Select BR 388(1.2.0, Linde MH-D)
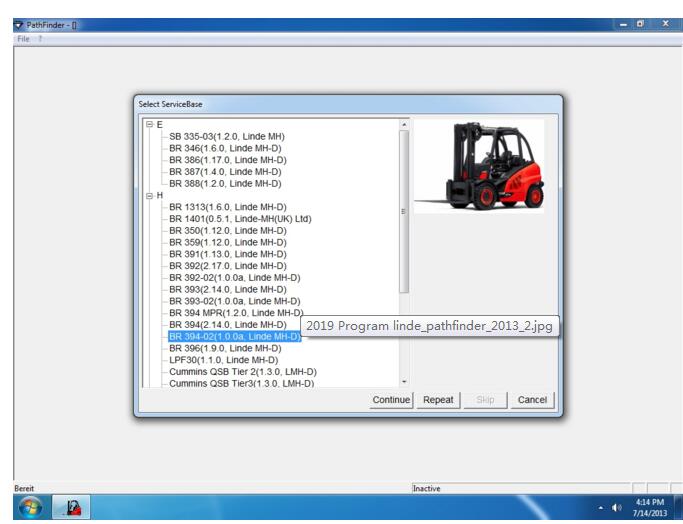This screenshot has width=683, height=524. point(225,183)
